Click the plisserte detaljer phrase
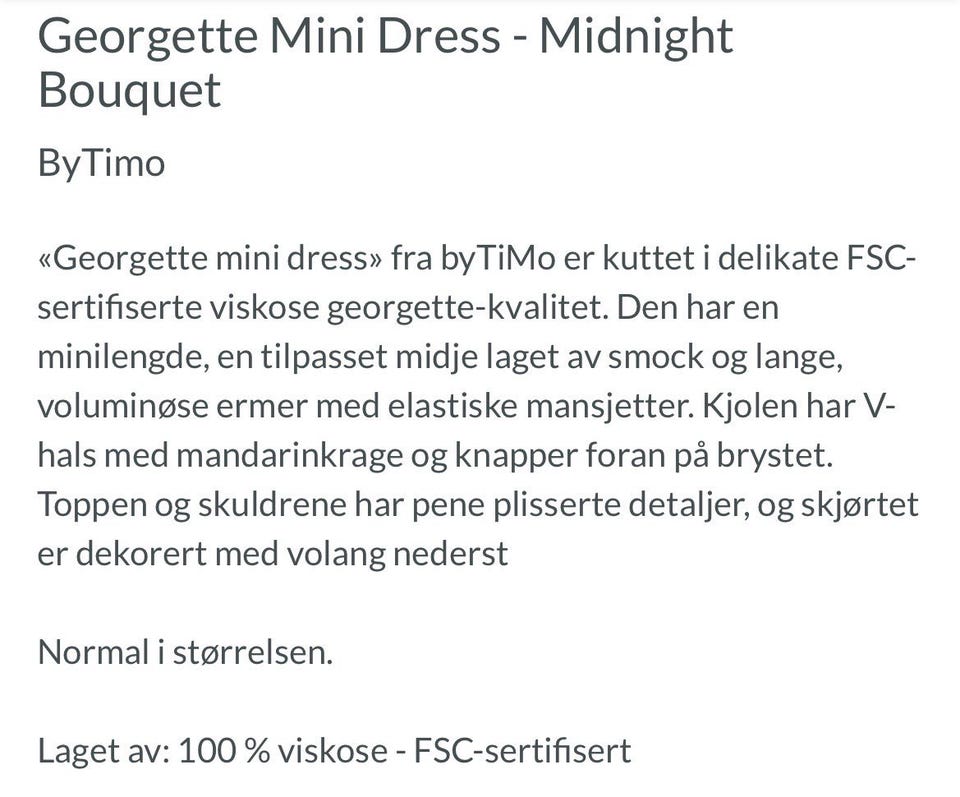This screenshot has height=797, width=960. (621, 506)
